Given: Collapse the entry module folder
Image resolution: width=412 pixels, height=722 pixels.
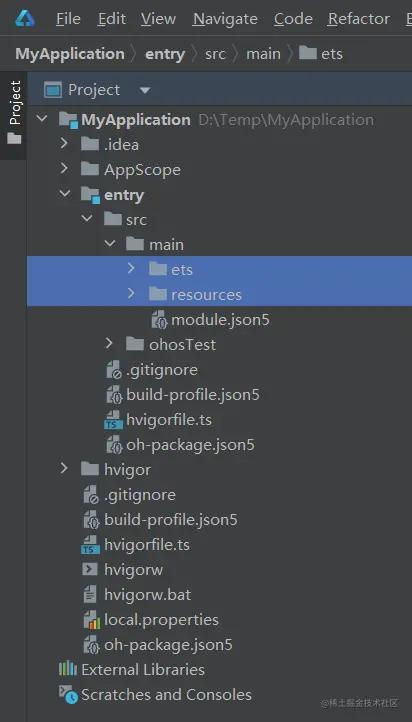Looking at the screenshot, I should (x=64, y=194).
